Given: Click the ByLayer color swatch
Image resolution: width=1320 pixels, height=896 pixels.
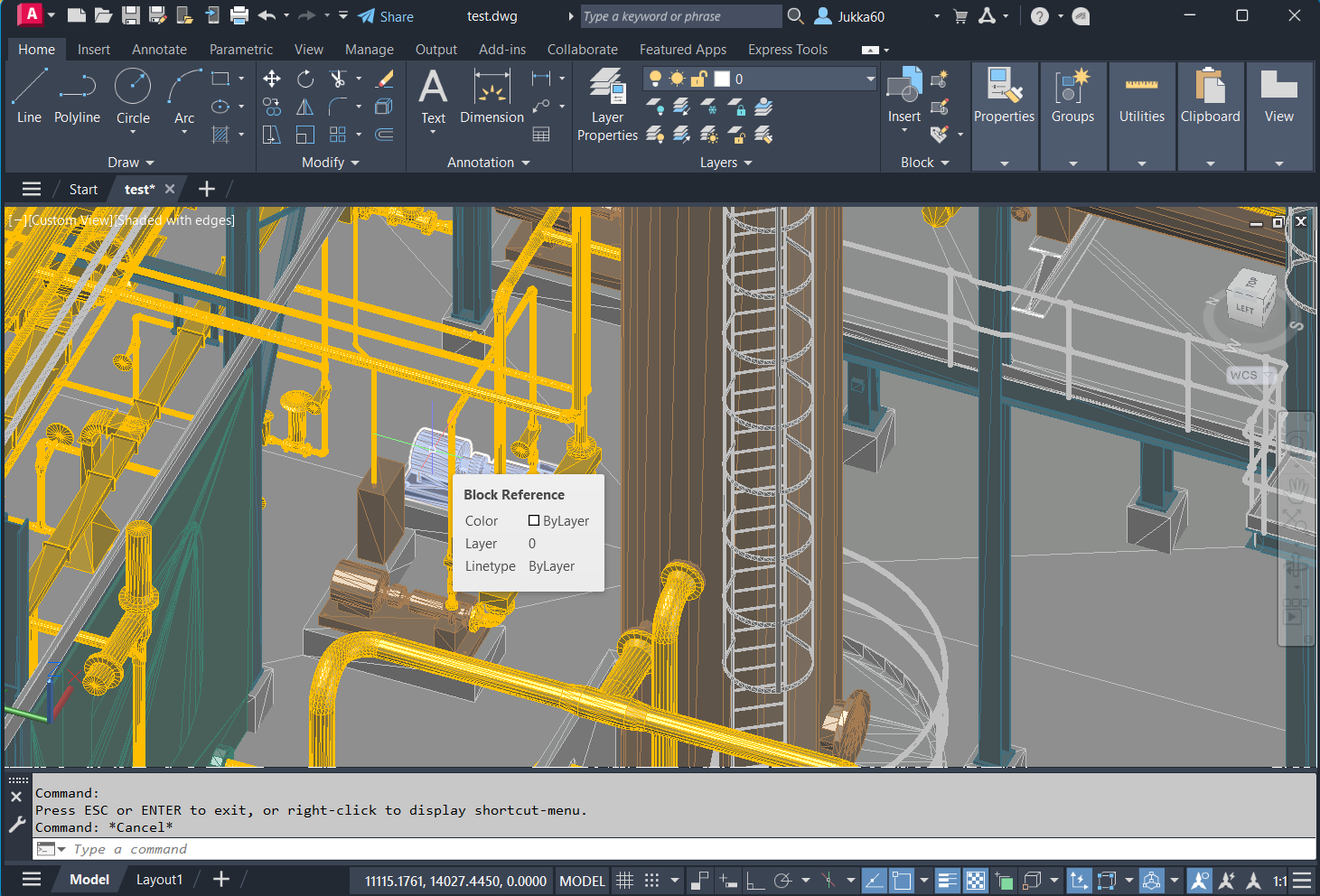Looking at the screenshot, I should coord(534,521).
